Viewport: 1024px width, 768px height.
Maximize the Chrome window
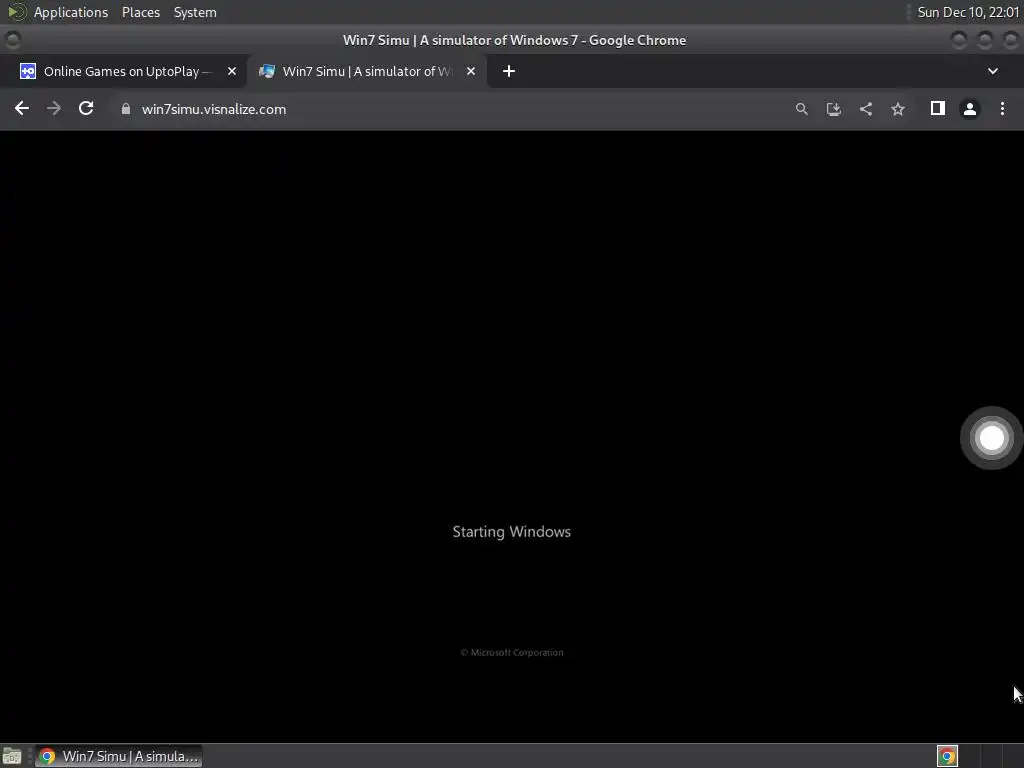tap(985, 40)
